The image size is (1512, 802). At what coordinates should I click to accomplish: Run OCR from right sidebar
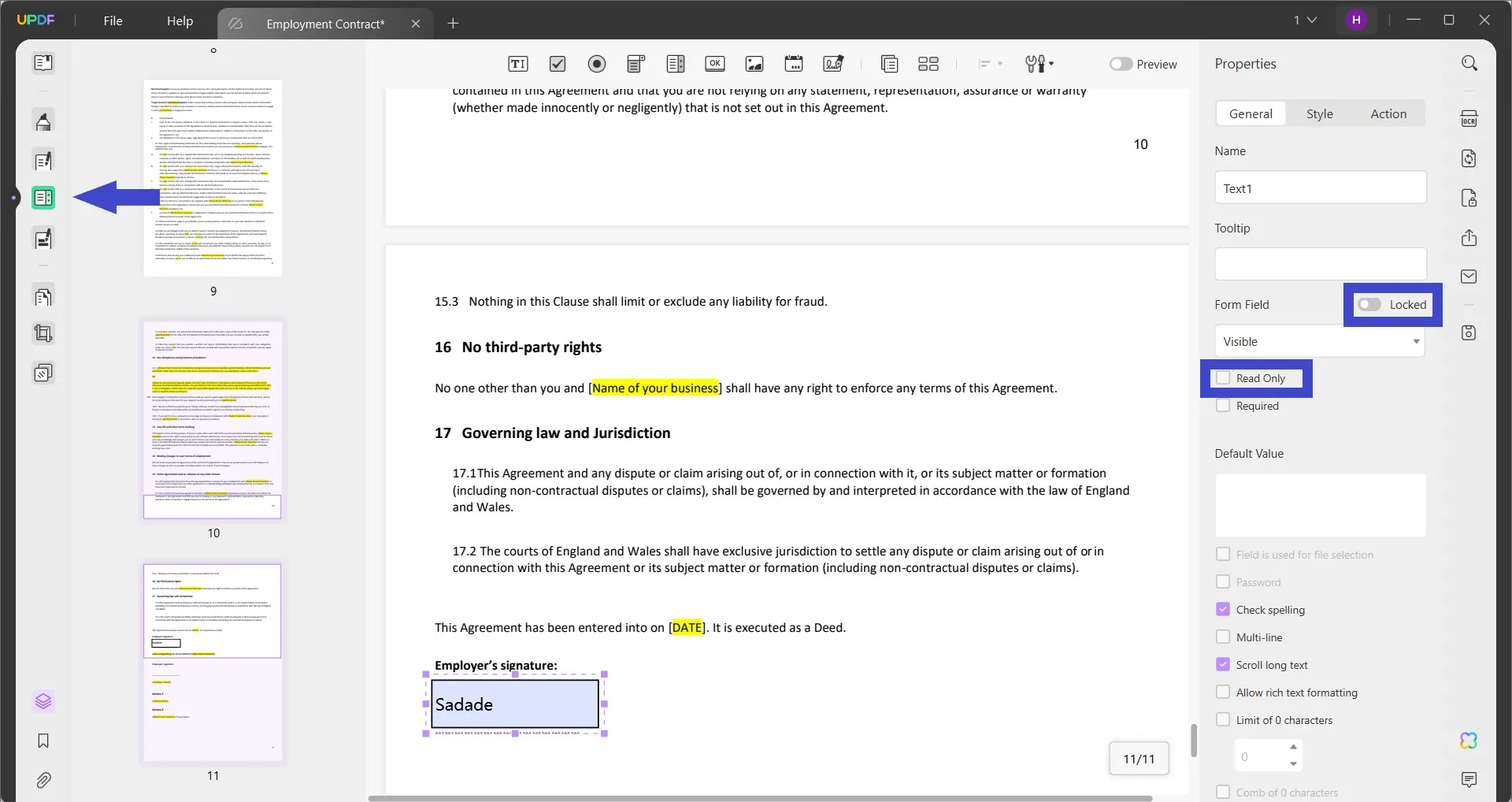point(1469,119)
